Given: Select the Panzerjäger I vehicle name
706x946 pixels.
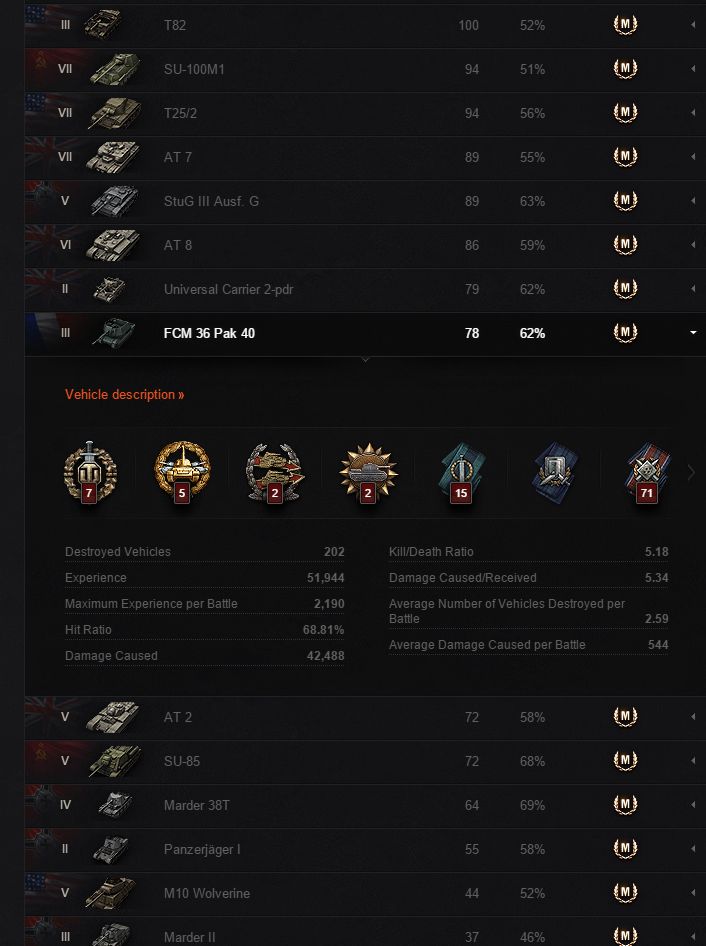Looking at the screenshot, I should (x=201, y=849).
